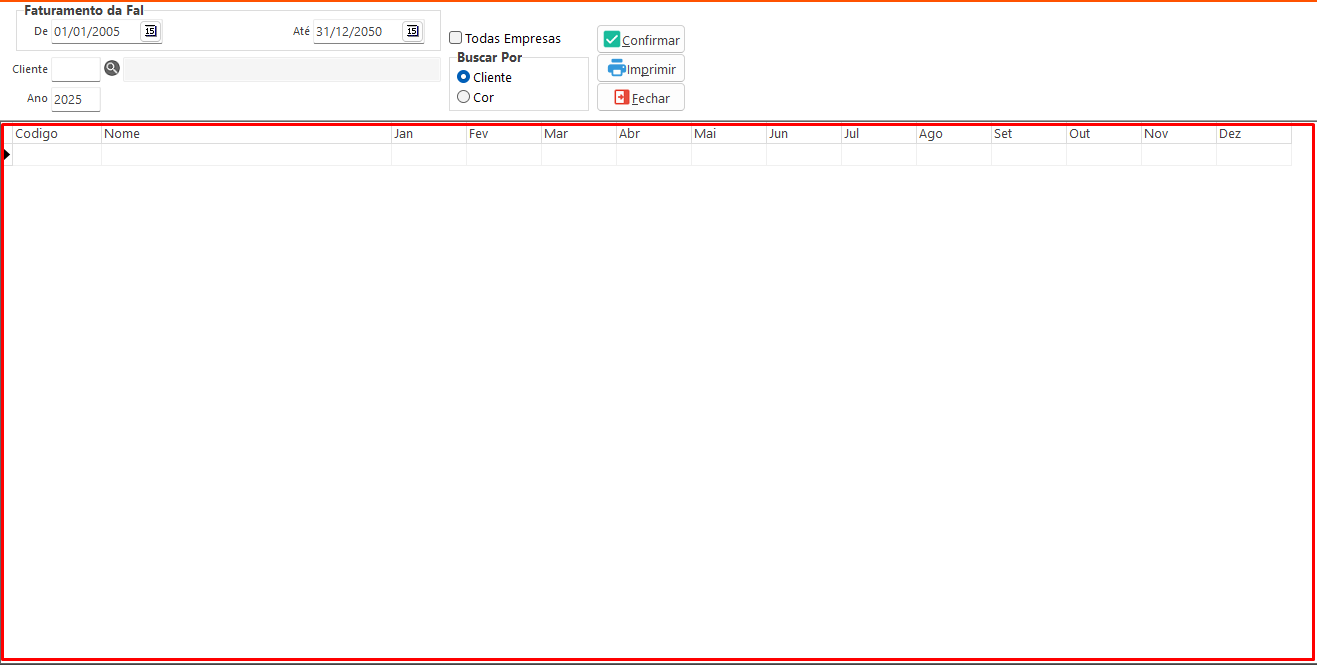Select the Cor radio option
Image resolution: width=1317 pixels, height=665 pixels.
(x=464, y=97)
